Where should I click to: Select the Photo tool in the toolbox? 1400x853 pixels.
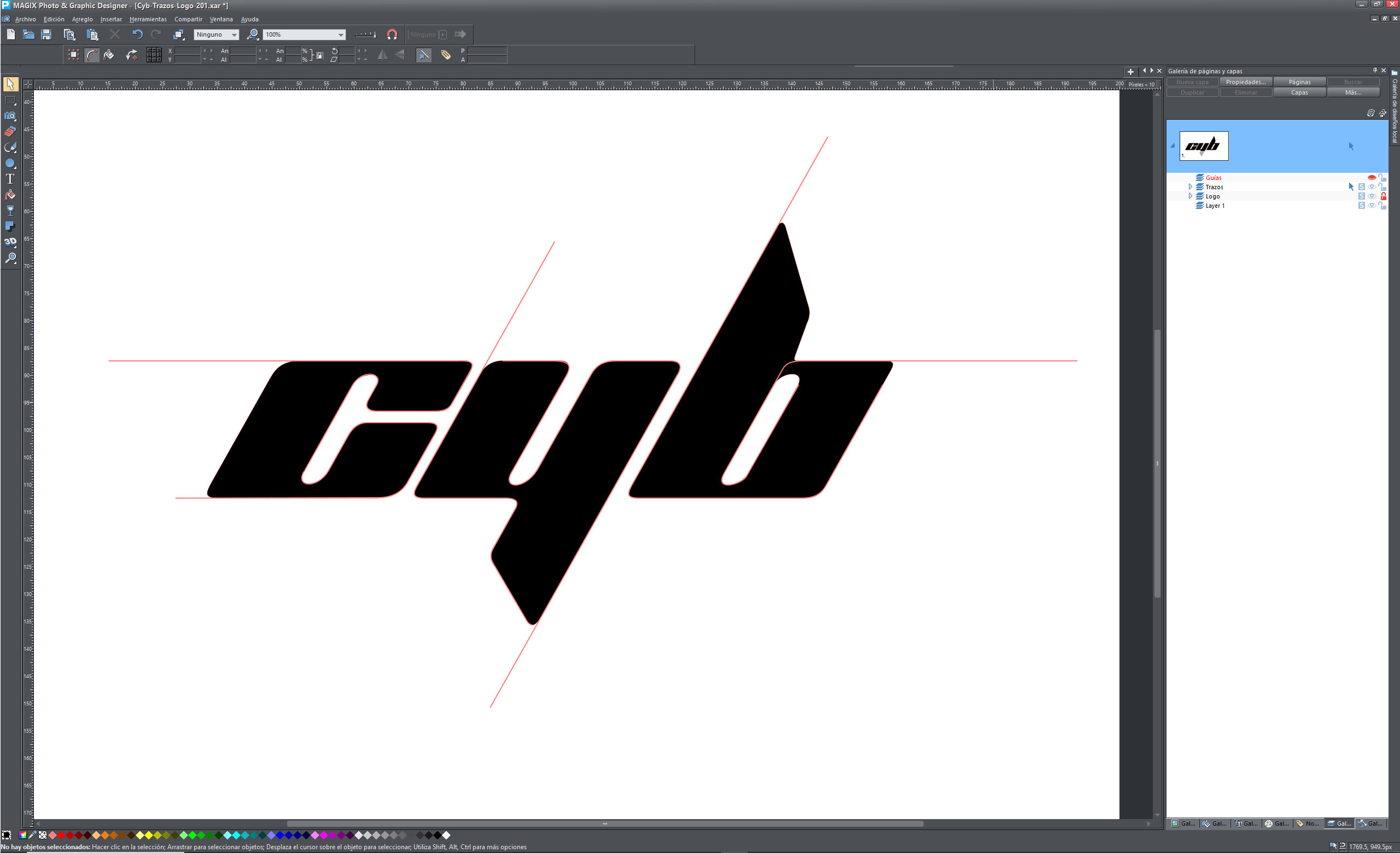10,115
